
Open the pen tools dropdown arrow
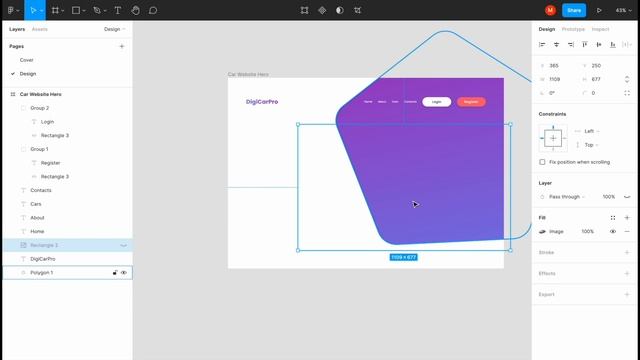click(x=105, y=11)
